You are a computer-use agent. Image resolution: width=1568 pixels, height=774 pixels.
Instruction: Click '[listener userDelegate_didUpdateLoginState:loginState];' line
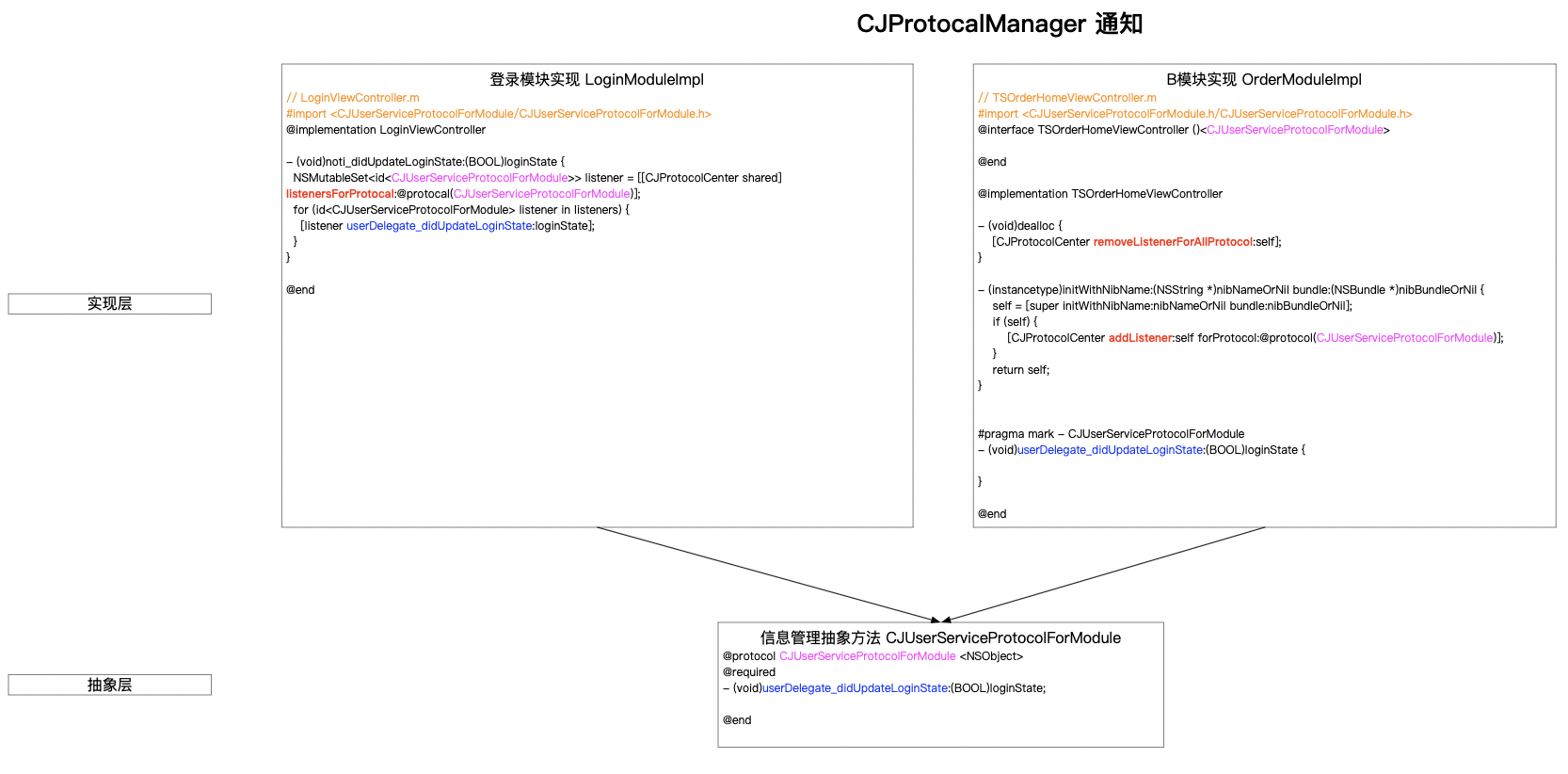[x=447, y=226]
